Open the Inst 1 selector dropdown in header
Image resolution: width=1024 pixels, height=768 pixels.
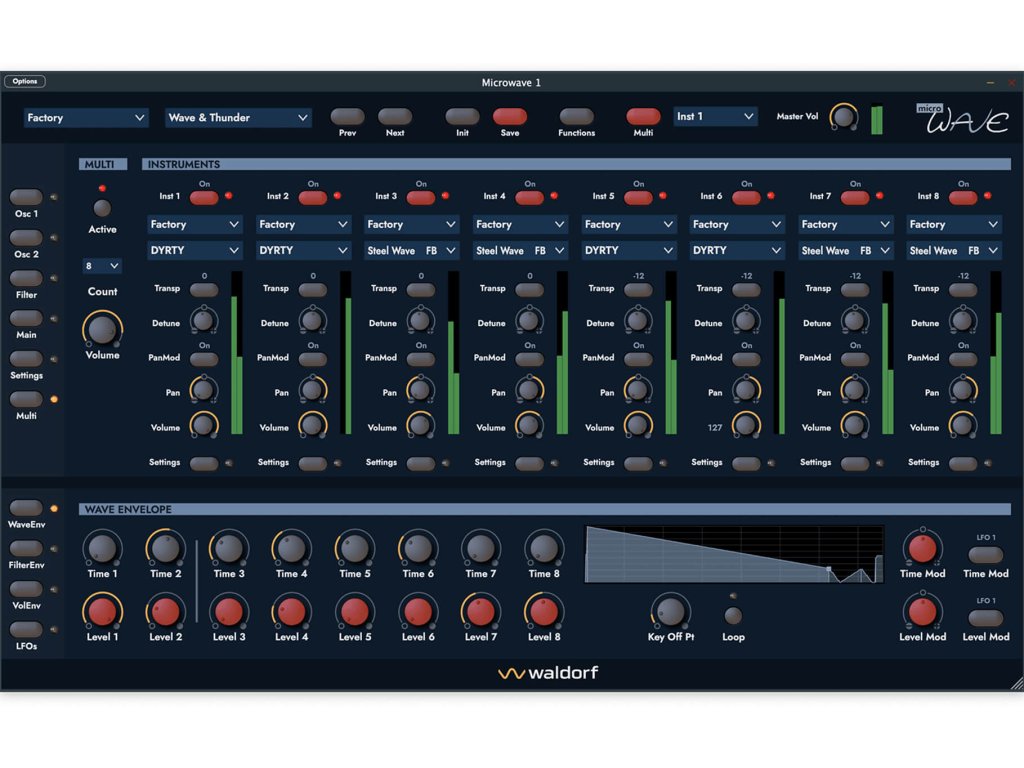[x=715, y=116]
